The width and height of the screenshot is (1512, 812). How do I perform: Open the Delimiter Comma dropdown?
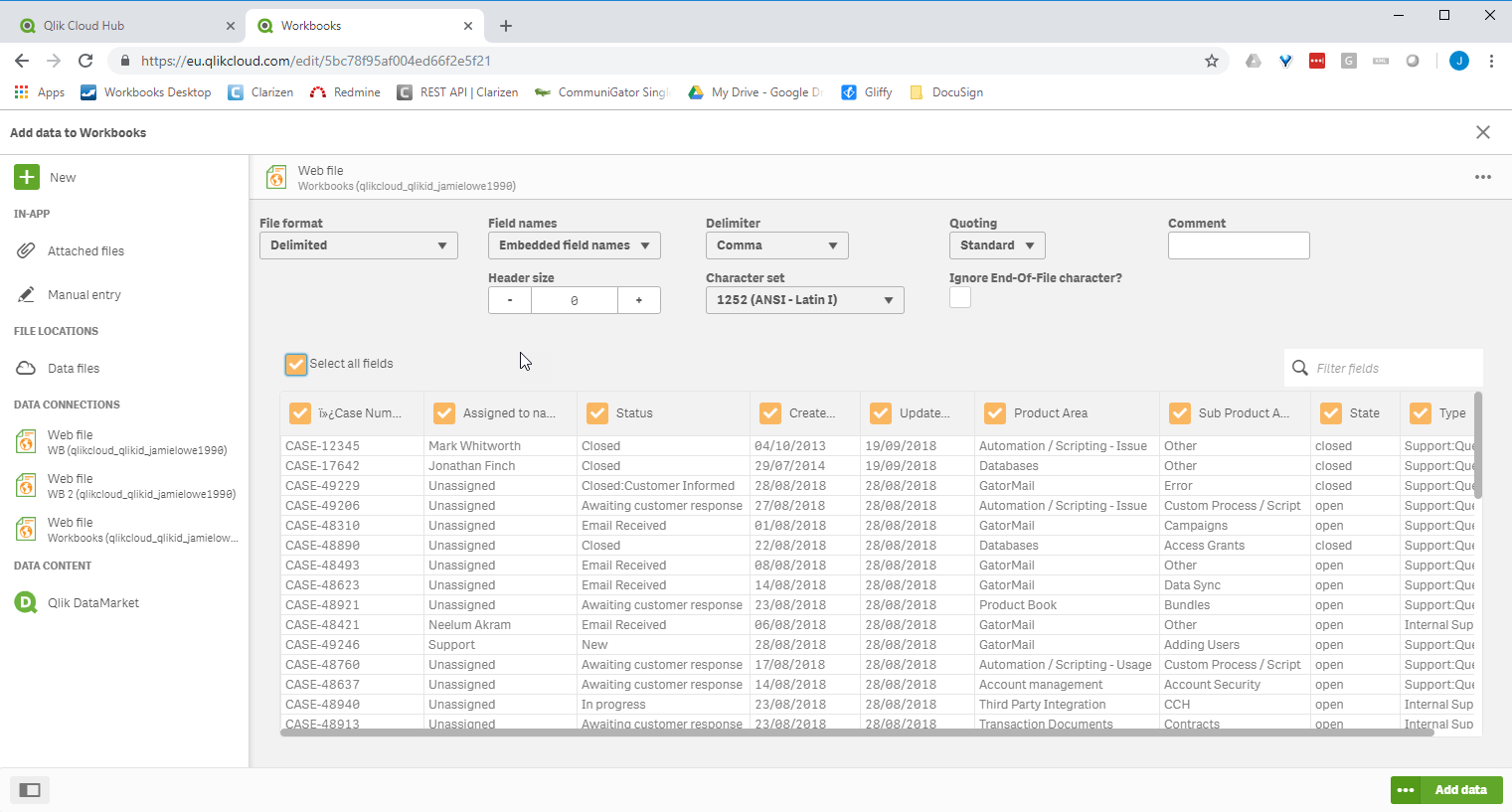coord(777,245)
